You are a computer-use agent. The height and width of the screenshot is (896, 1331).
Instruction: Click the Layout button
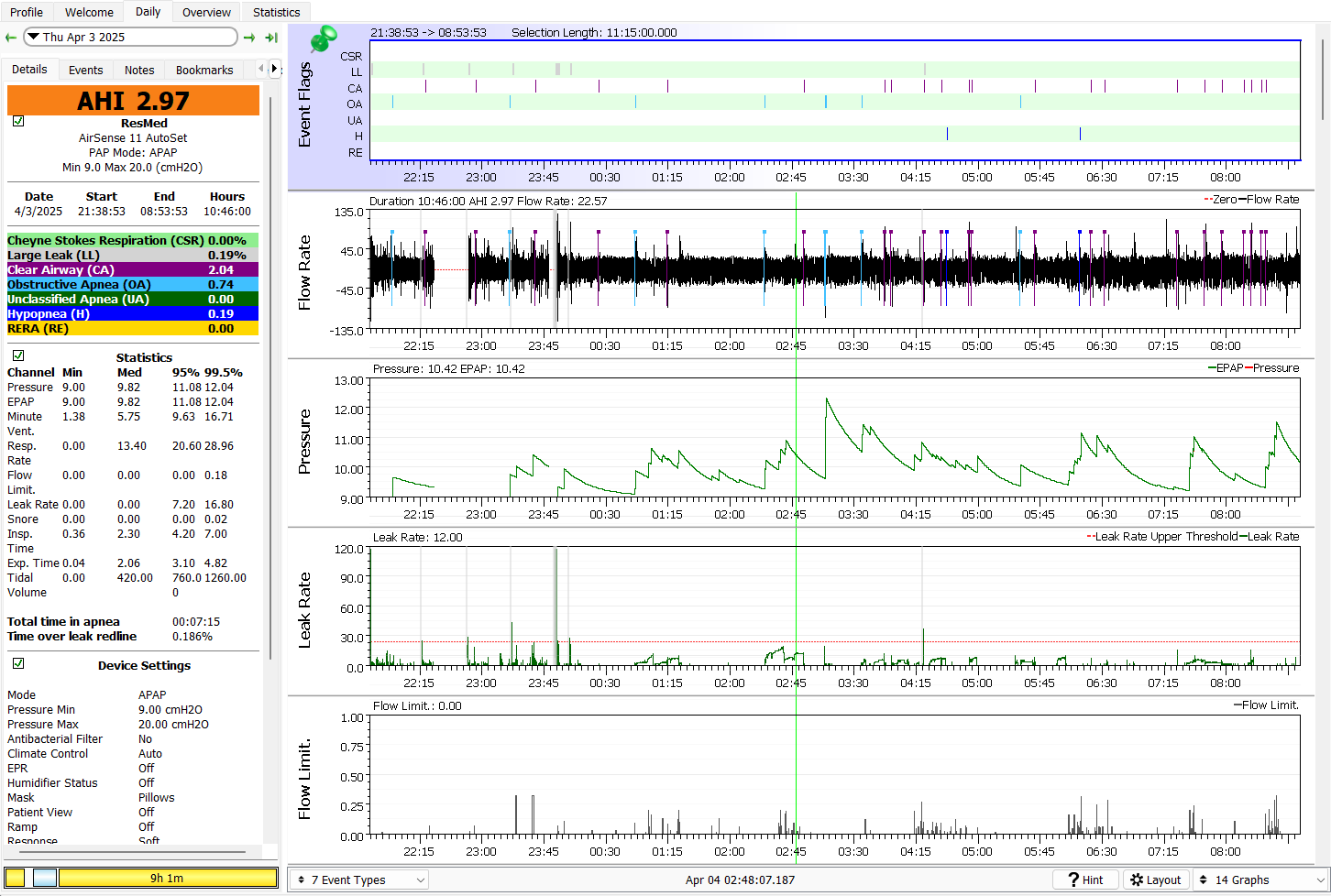click(x=1156, y=880)
